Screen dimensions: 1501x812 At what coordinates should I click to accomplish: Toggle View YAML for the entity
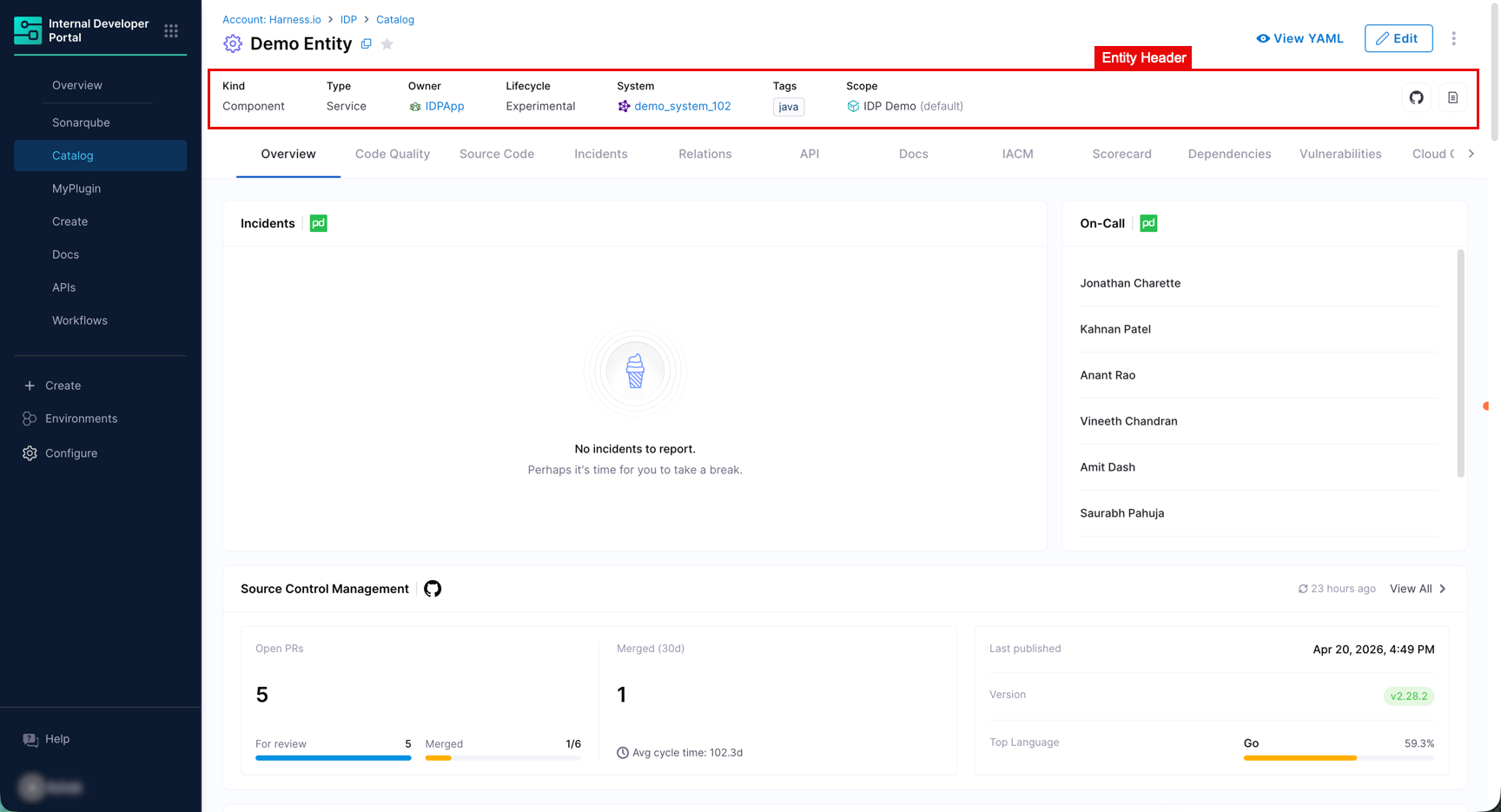[x=1299, y=38]
